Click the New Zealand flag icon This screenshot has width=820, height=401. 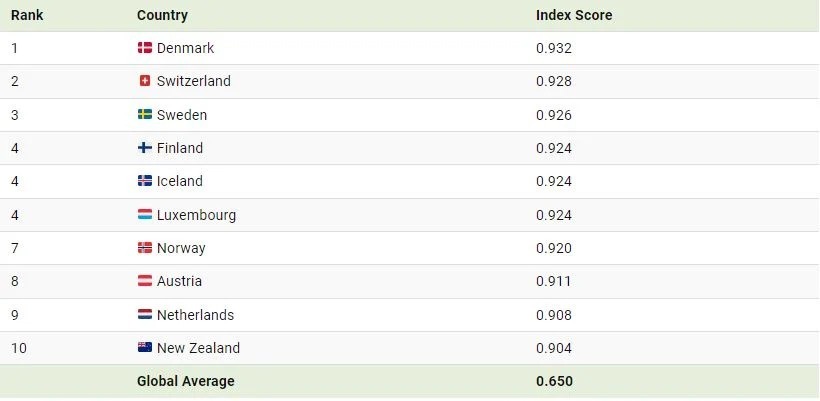tap(145, 348)
